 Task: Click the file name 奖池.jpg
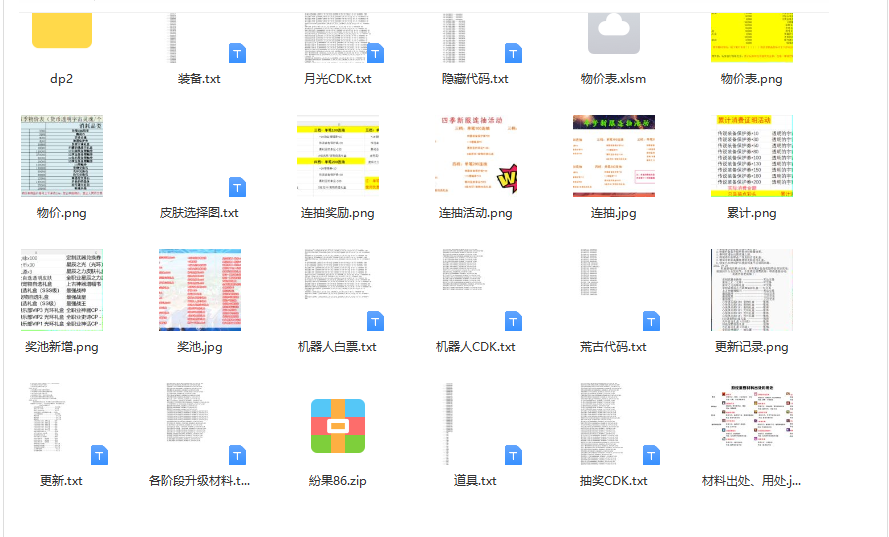point(199,347)
